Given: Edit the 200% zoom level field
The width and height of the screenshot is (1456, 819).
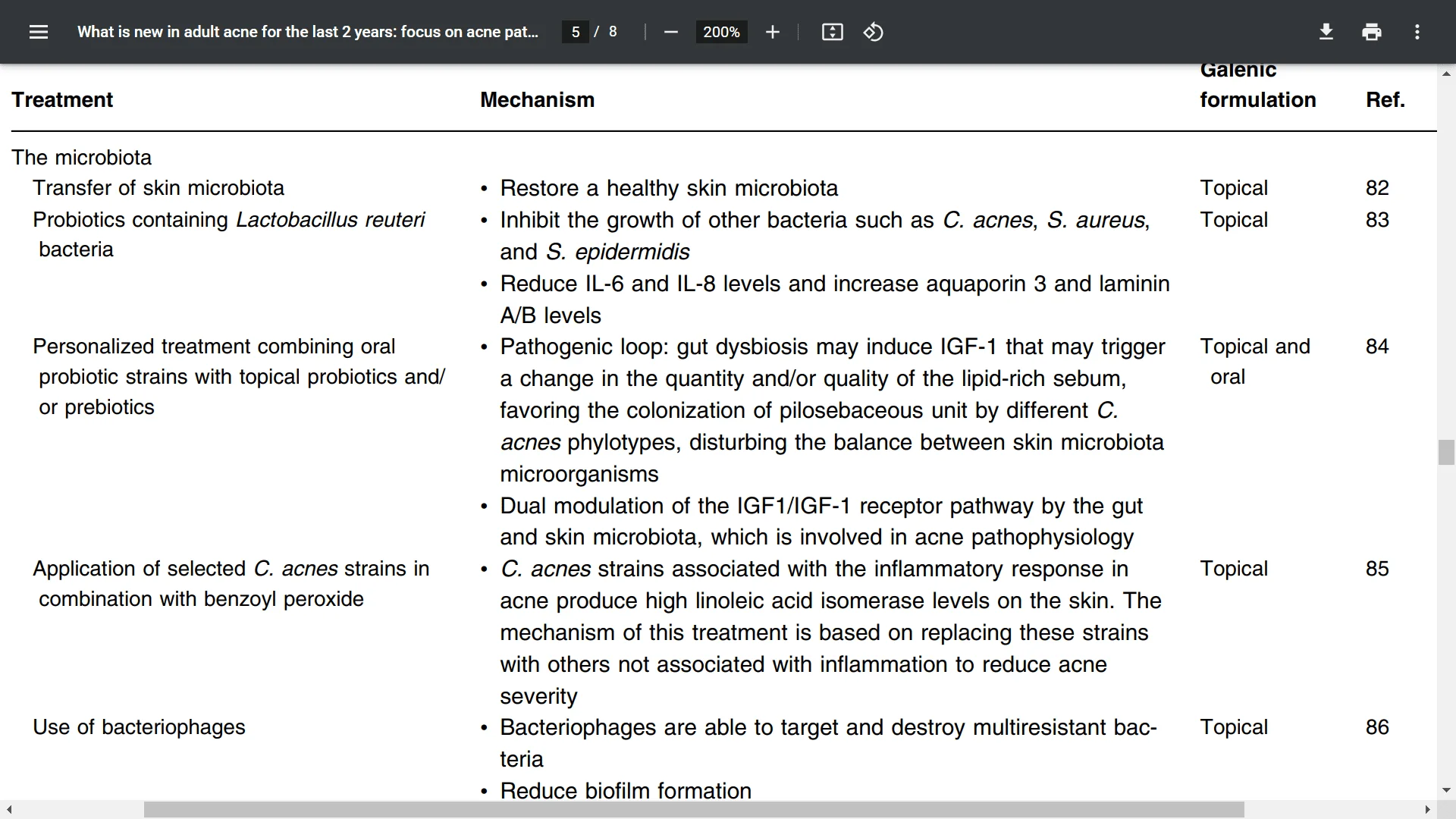Looking at the screenshot, I should click(x=721, y=32).
